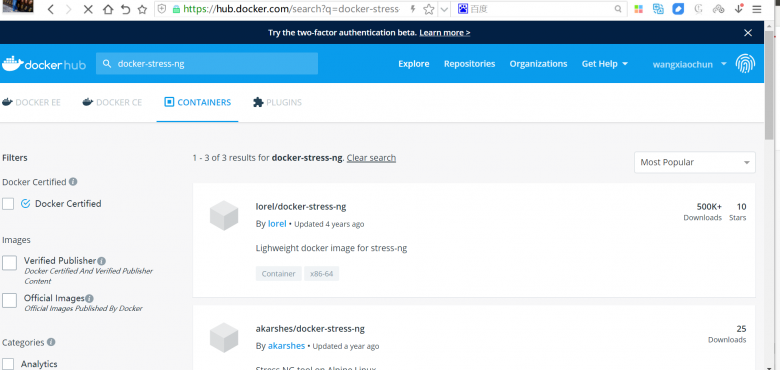
Task: Click the x86-64 tag on lorel result
Action: tap(321, 274)
